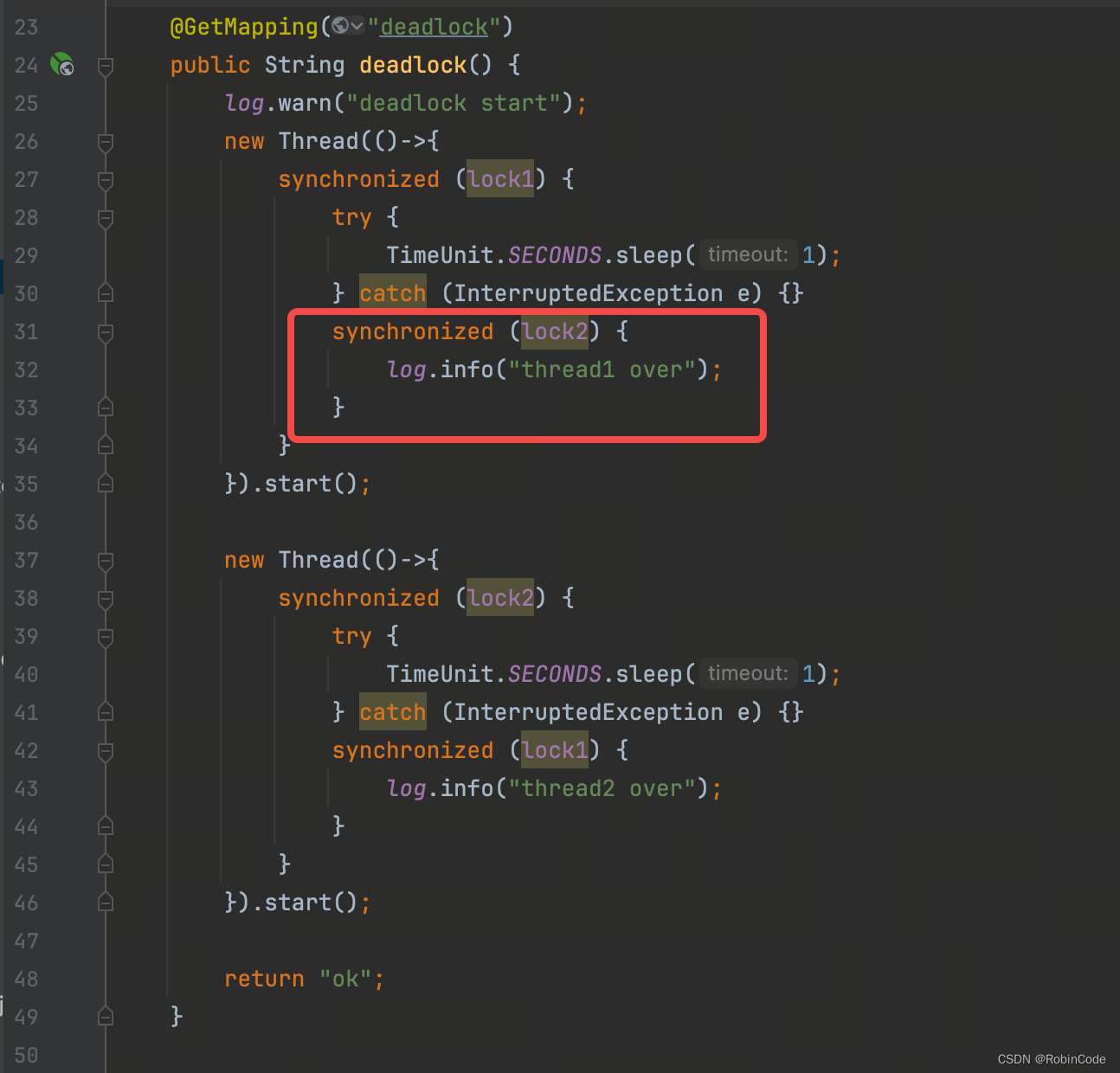Click InterruptedException on line 30

coord(589,293)
